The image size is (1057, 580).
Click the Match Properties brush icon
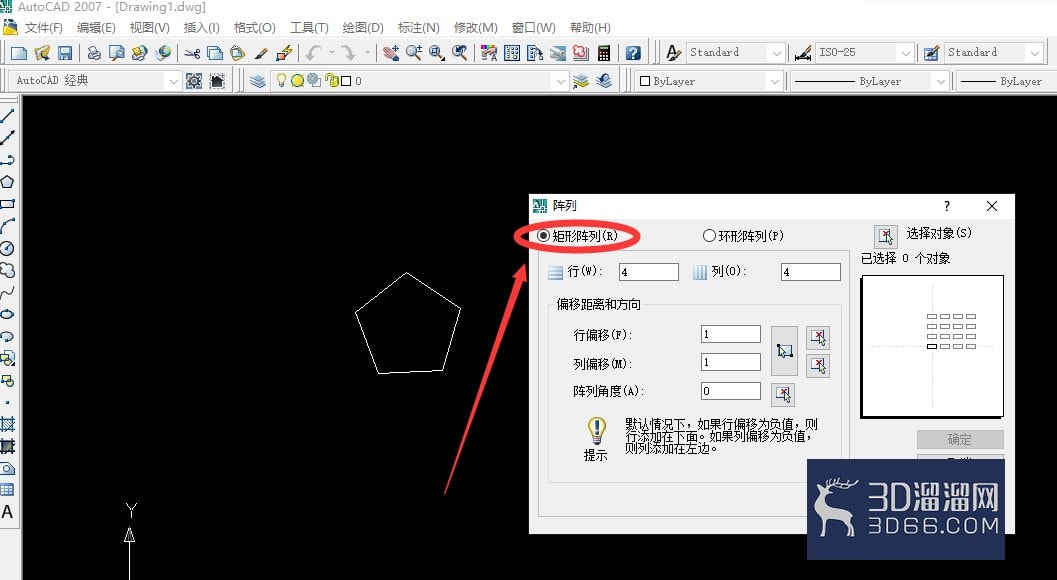click(261, 53)
